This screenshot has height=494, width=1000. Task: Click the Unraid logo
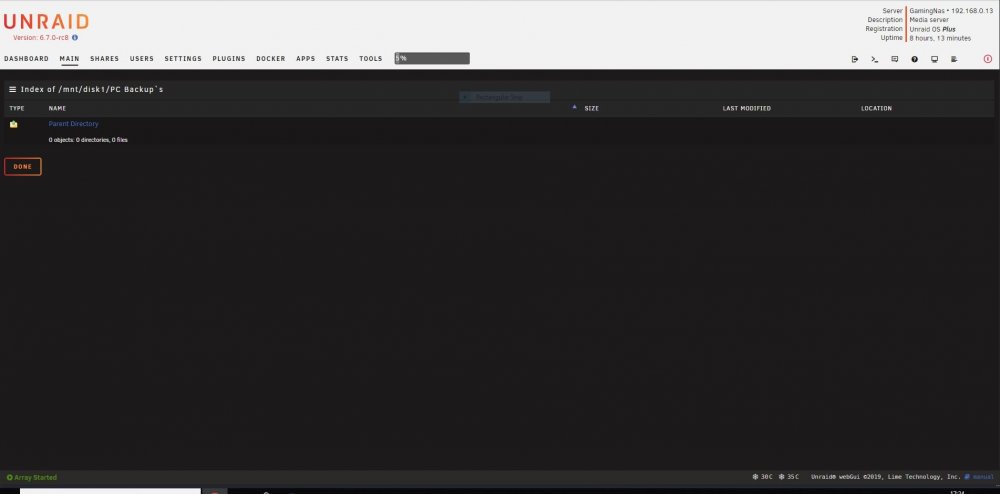coord(46,22)
